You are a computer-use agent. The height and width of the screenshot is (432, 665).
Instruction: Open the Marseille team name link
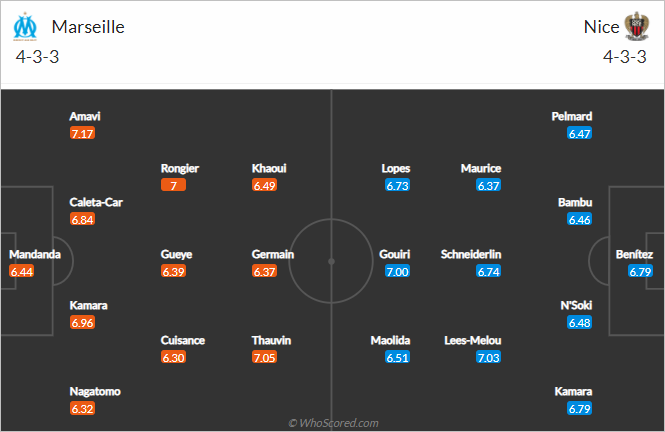(88, 27)
